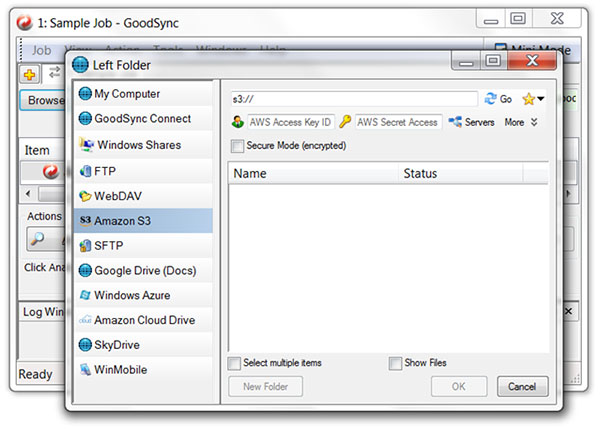The image size is (600, 429).
Task: Click the WinMobile device icon
Action: pos(85,369)
